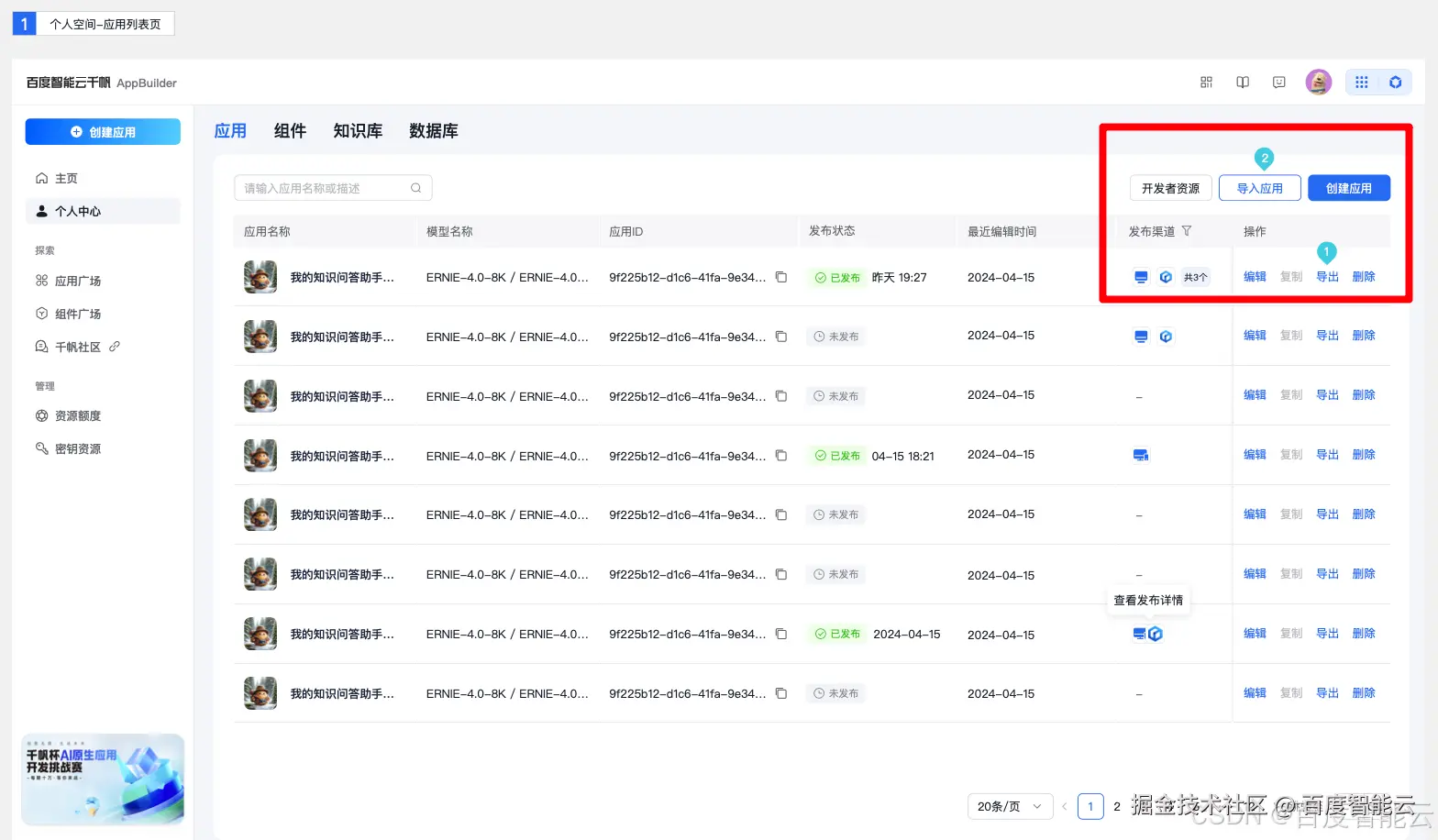The height and width of the screenshot is (840, 1438).
Task: Click 导出 in the 昨天 19:27 row
Action: pyautogui.click(x=1327, y=277)
